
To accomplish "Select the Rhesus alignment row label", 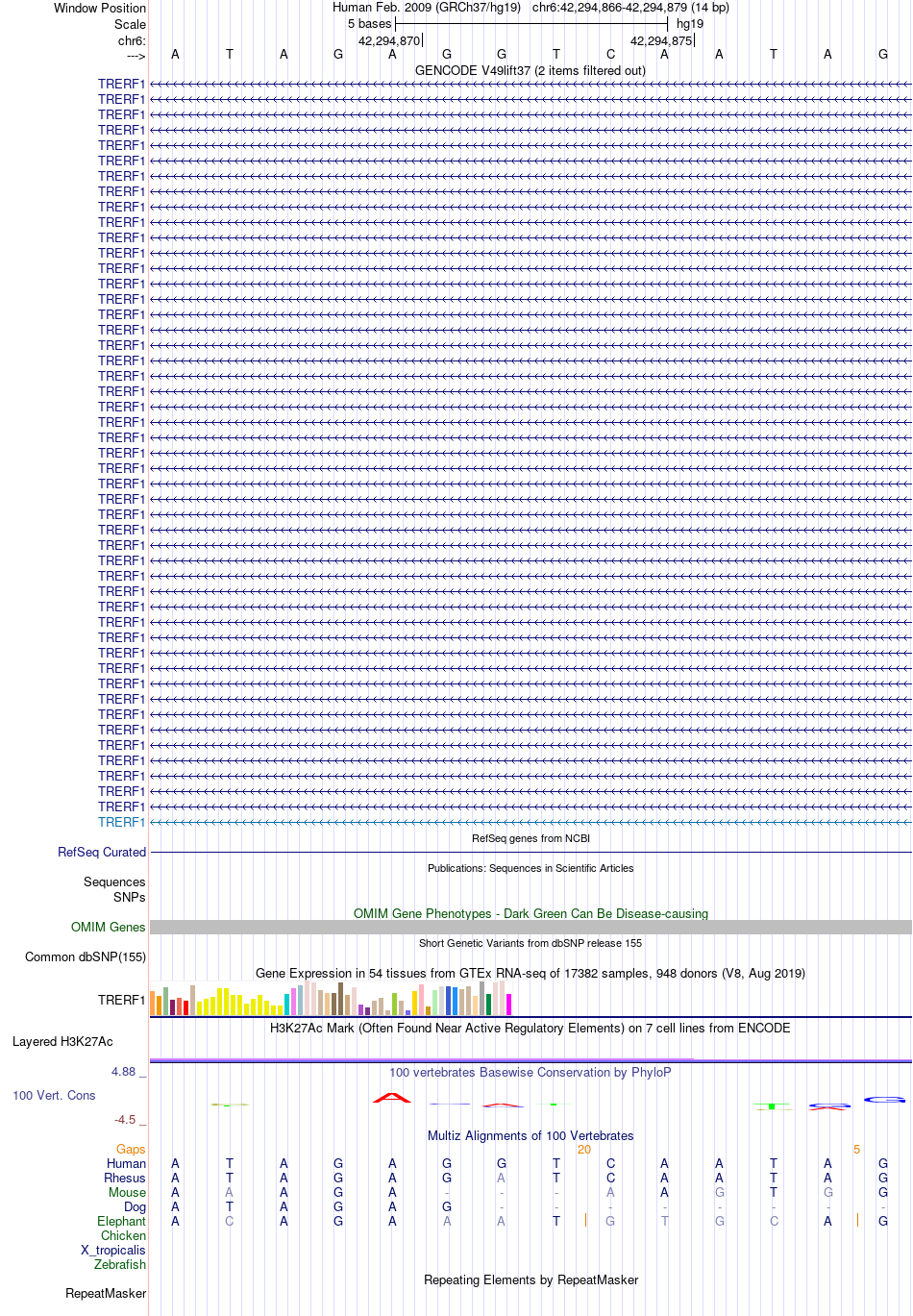I will pos(125,1178).
